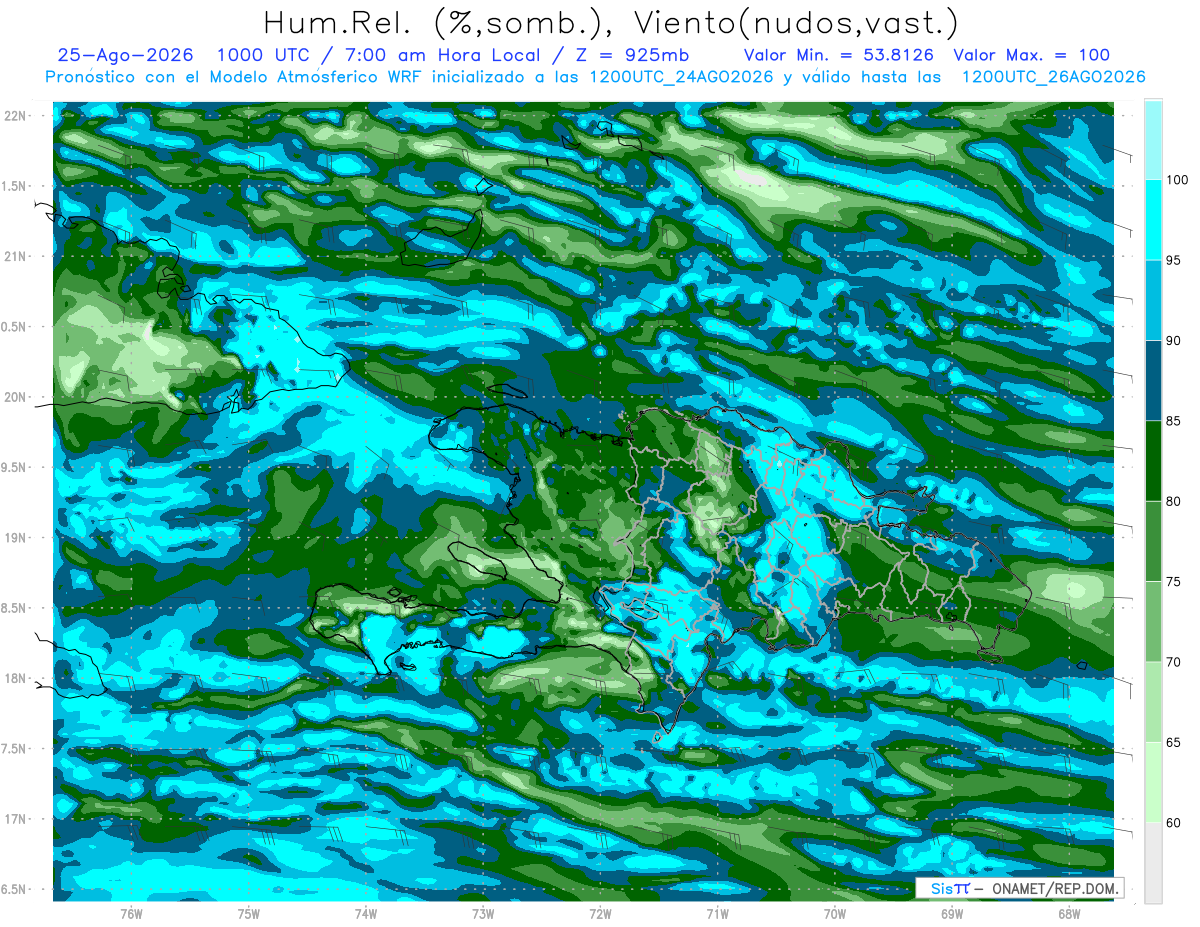The width and height of the screenshot is (1200, 927).
Task: Click the '18N' latitude label
Action: coord(15,678)
